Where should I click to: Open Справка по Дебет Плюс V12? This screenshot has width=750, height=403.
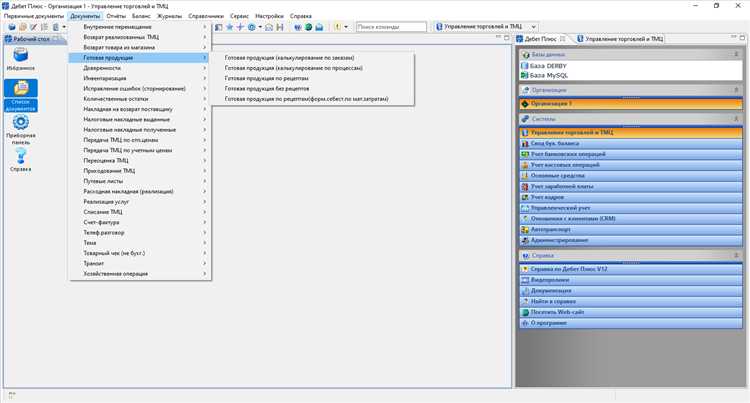631,269
